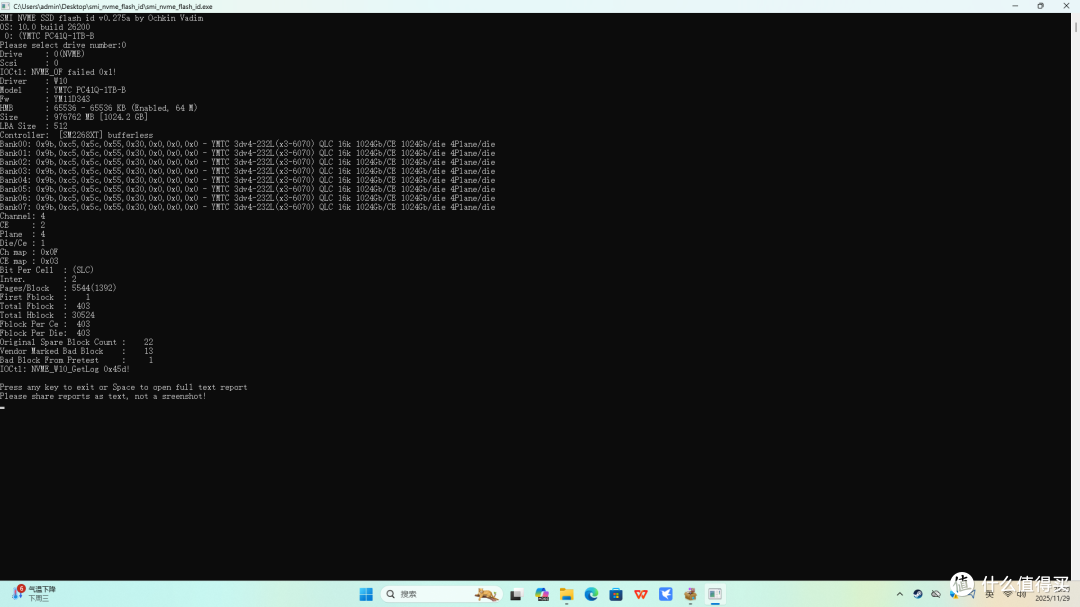Open File Explorer from the taskbar
This screenshot has height=607, width=1080.
click(567, 594)
